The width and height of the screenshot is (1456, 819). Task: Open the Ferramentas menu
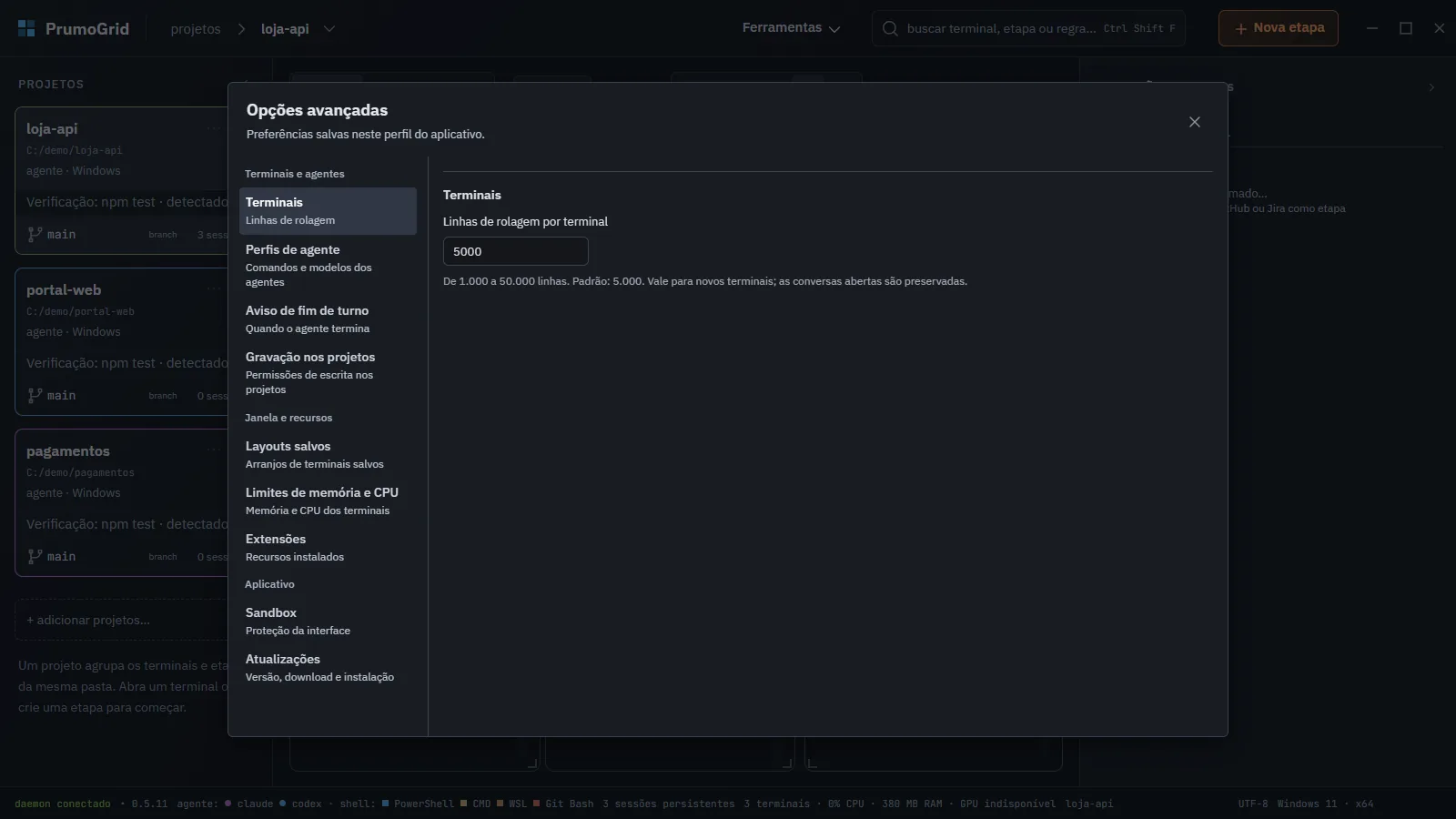tap(791, 28)
